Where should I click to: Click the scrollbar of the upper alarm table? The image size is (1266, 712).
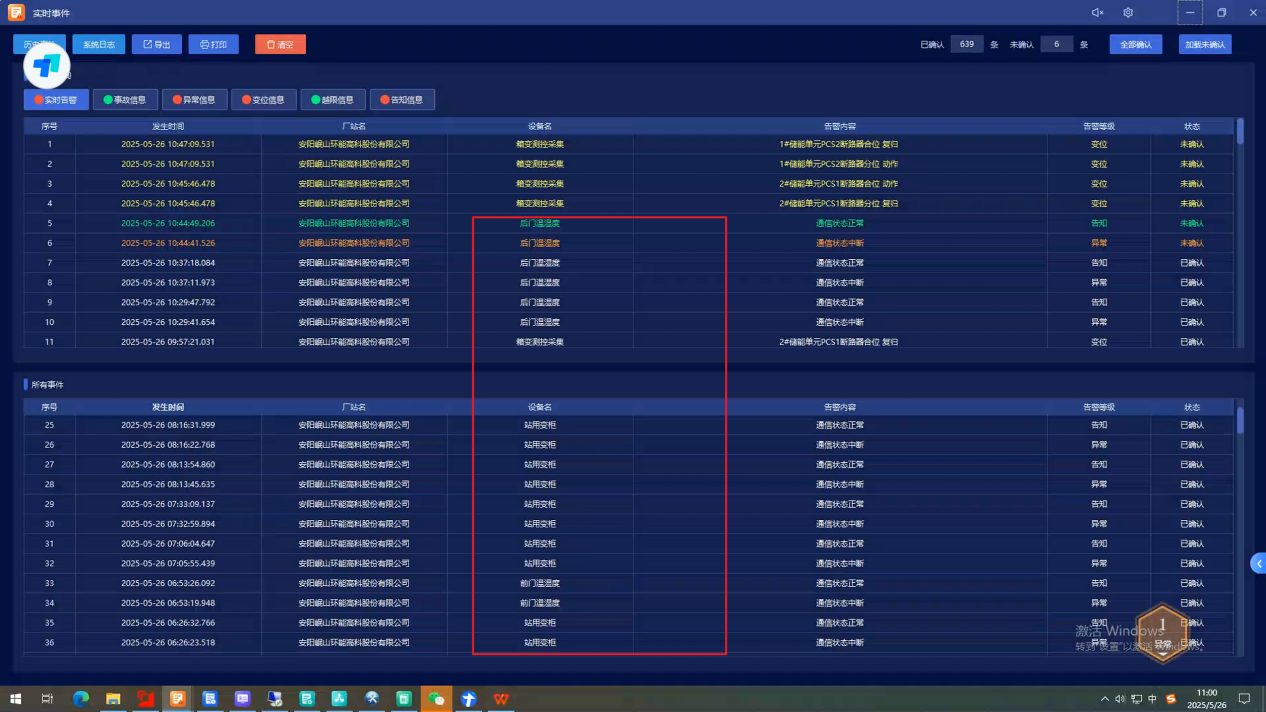1240,132
